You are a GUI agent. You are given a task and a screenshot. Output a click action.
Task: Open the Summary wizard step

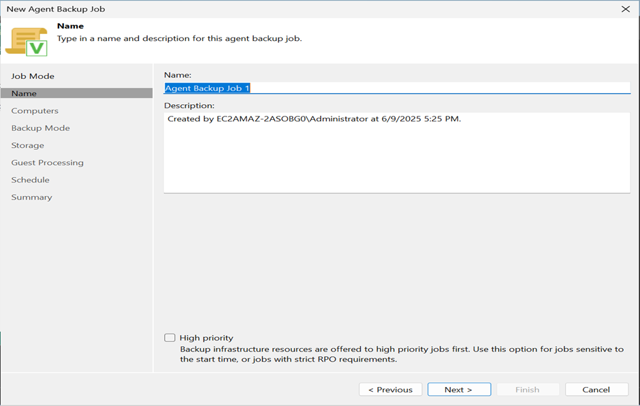pyautogui.click(x=31, y=197)
